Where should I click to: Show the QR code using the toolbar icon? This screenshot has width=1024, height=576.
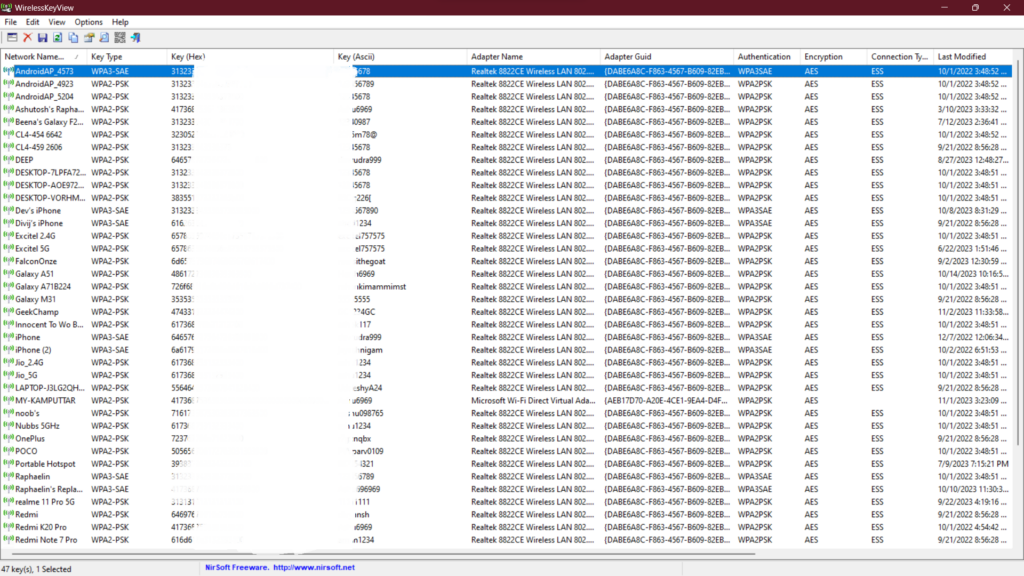coord(120,37)
